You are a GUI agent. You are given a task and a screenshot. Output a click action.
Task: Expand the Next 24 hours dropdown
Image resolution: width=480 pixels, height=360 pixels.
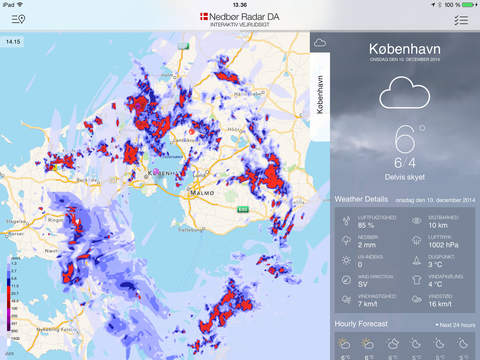[455, 325]
